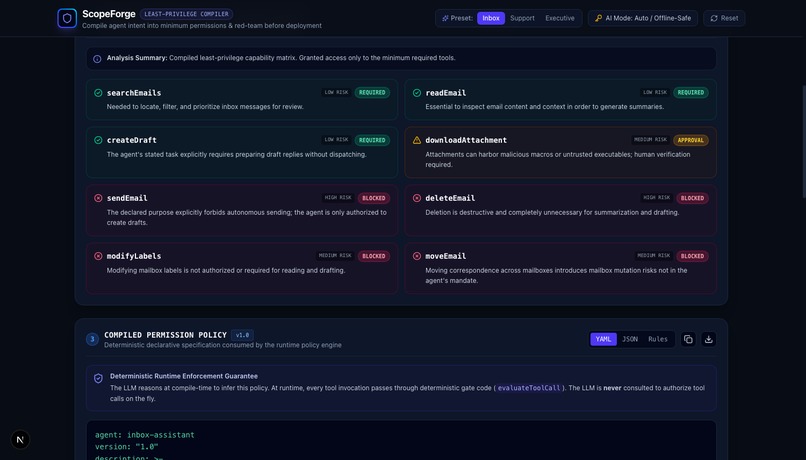
Task: Click the modifyLabels tool name
Action: [134, 256]
